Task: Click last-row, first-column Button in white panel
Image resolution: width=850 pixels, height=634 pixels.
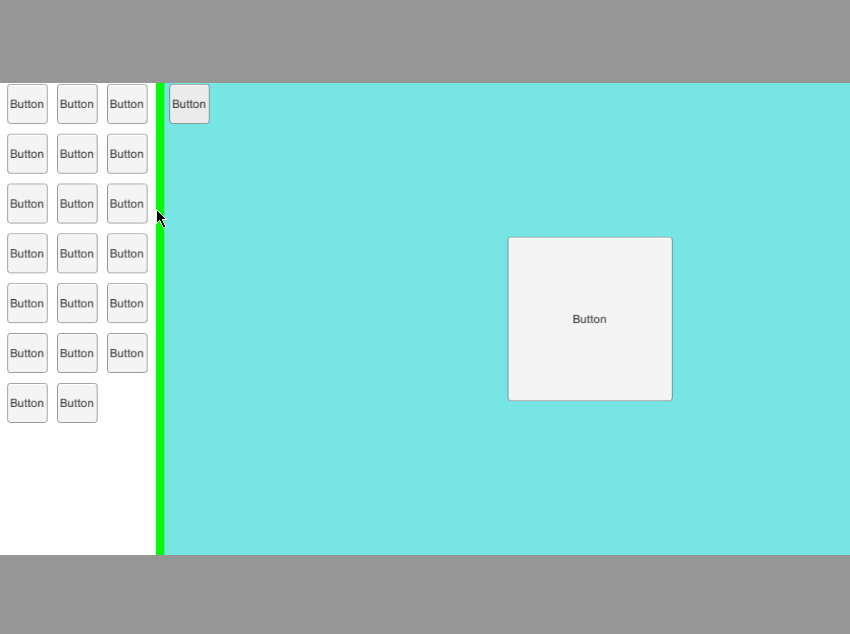Action: pos(27,403)
